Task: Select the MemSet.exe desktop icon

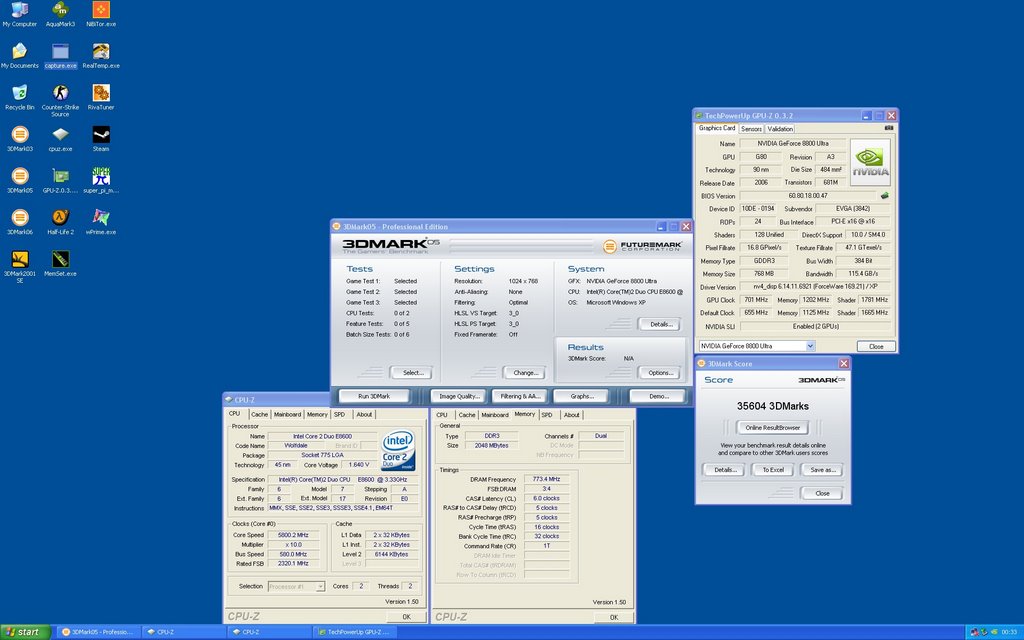Action: coord(60,264)
